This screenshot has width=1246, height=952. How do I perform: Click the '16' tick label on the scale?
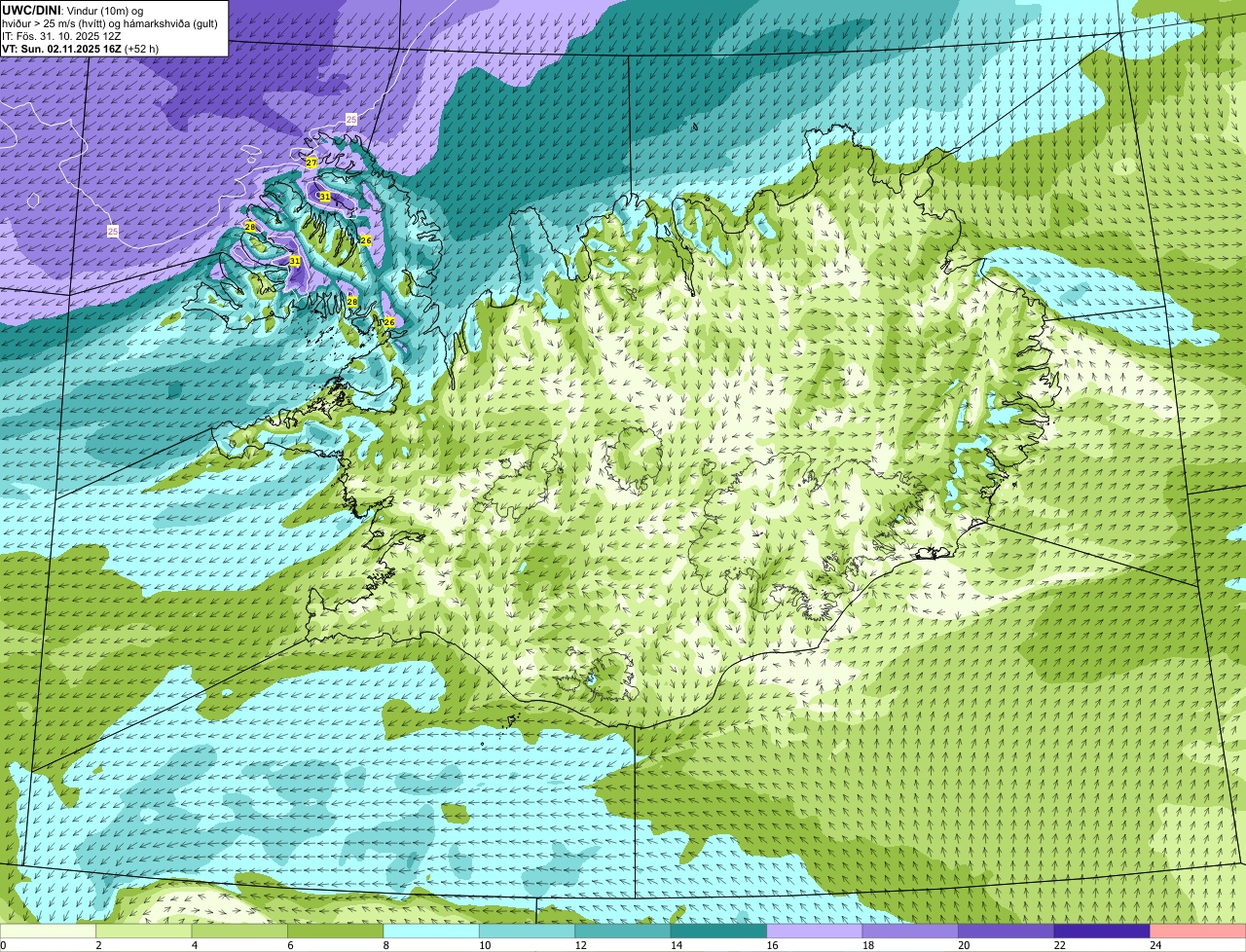tap(771, 944)
